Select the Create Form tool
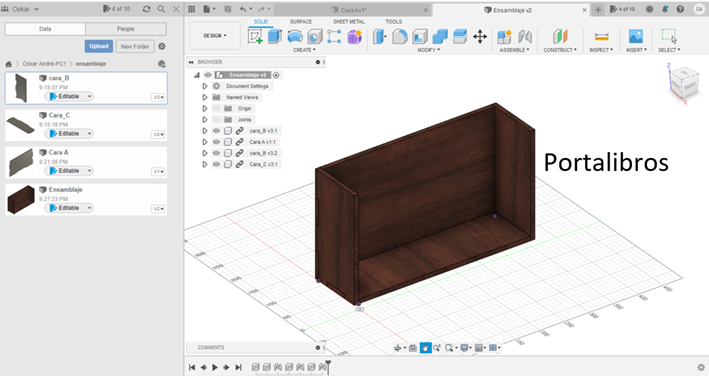The width and height of the screenshot is (709, 376). [x=354, y=37]
